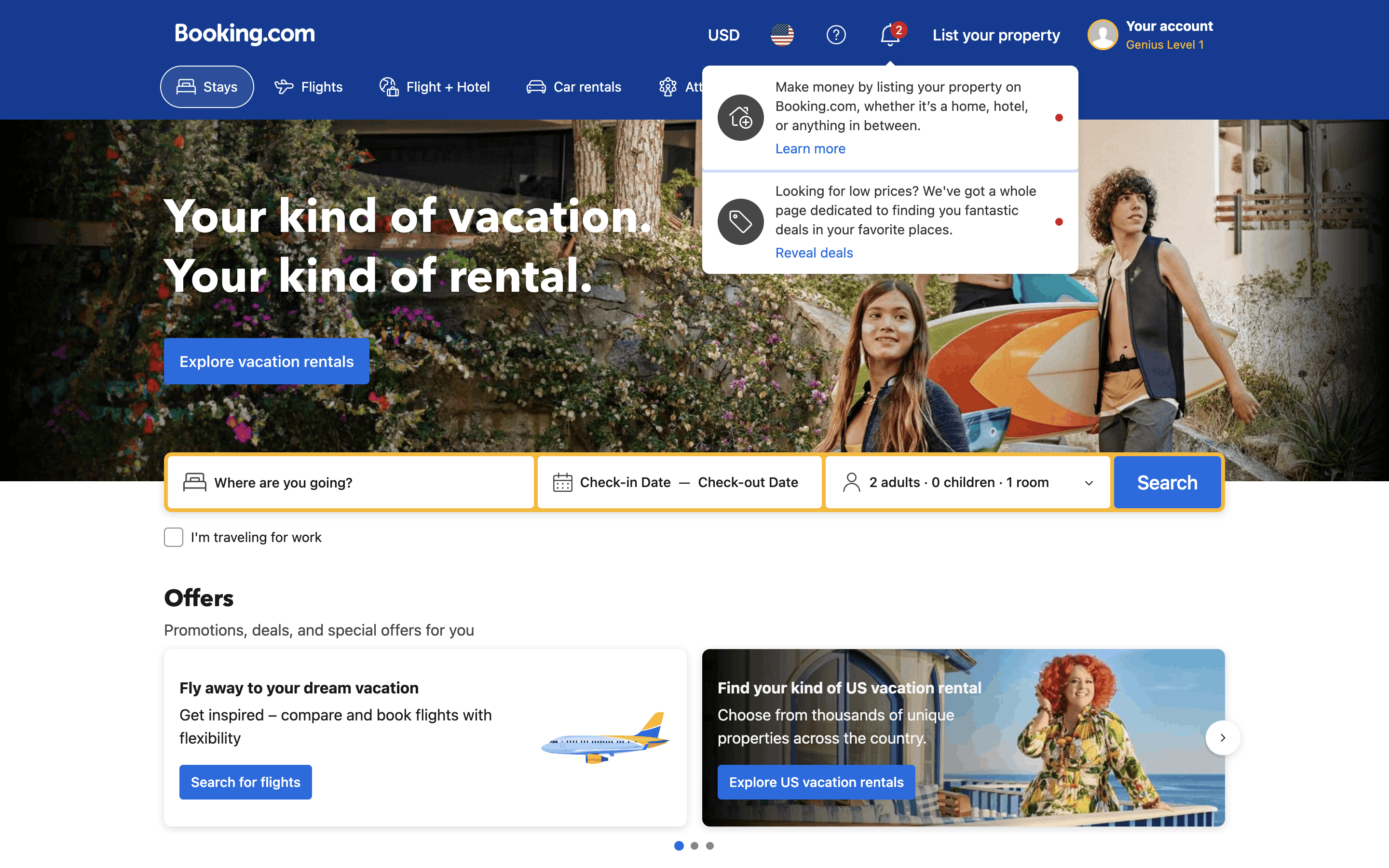Click List your property
This screenshot has height=868, width=1389.
pyautogui.click(x=996, y=34)
